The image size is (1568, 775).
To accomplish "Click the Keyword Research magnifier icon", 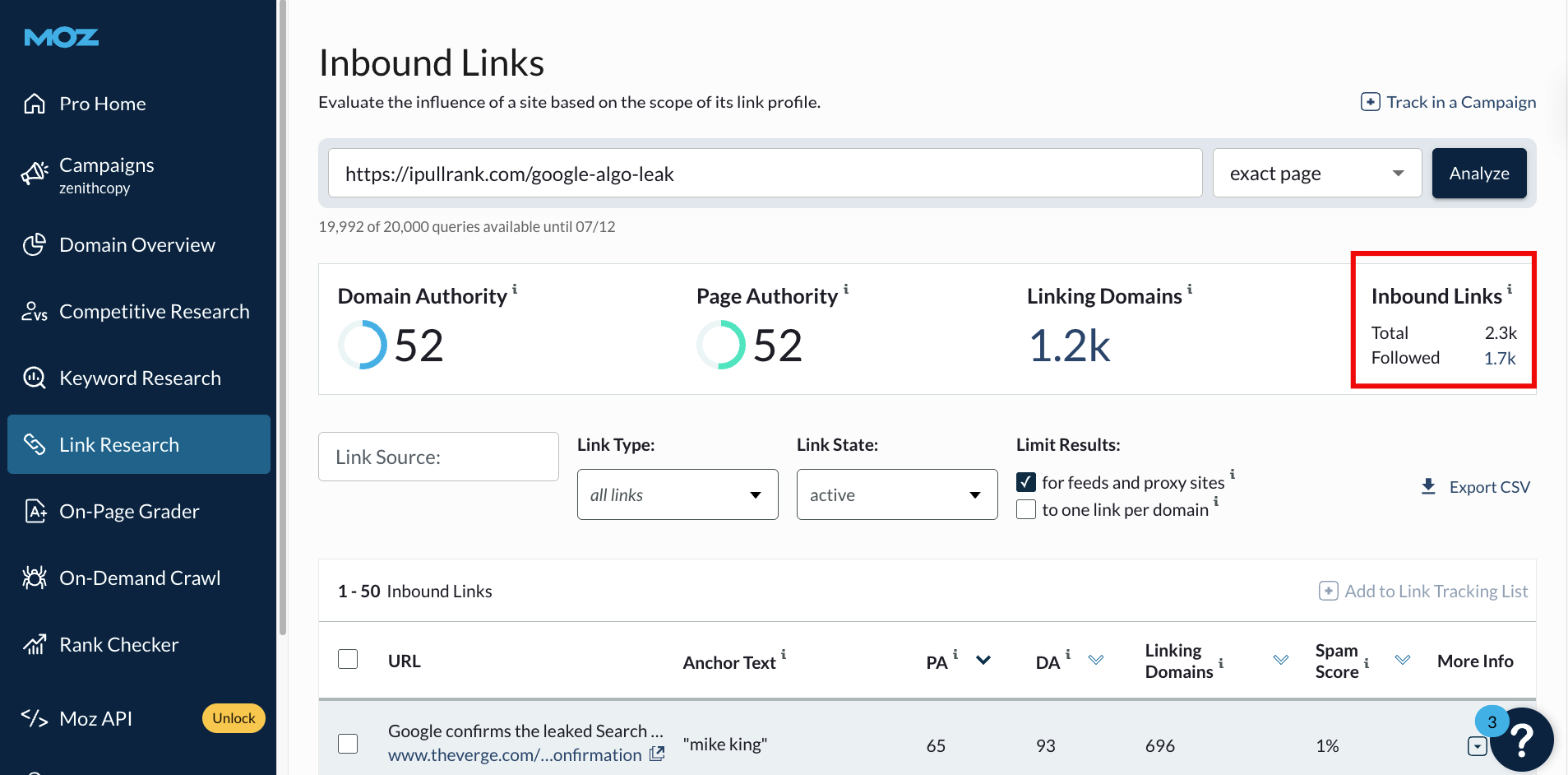I will [x=34, y=378].
